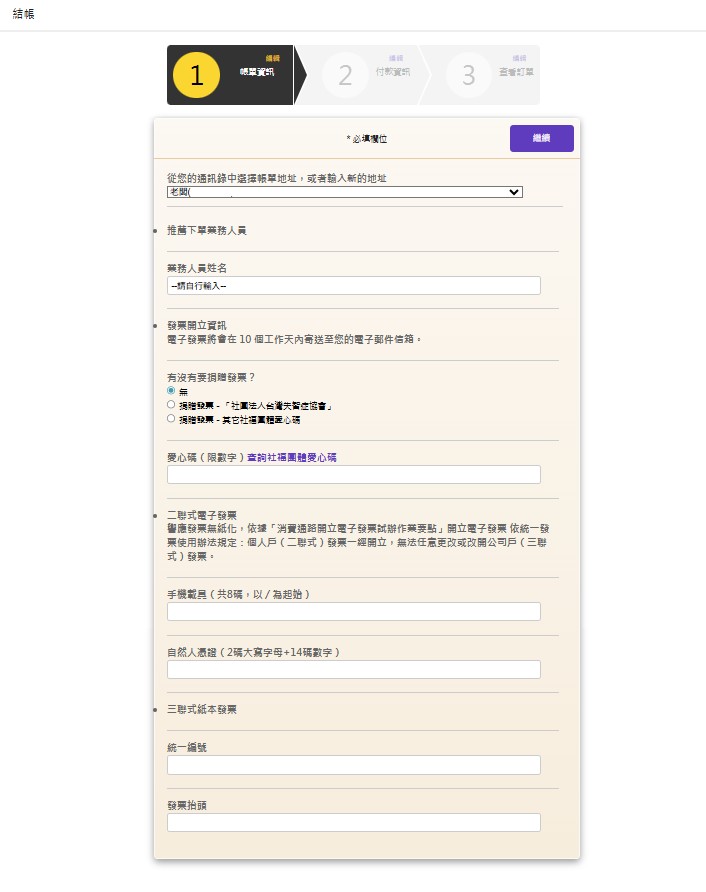Image resolution: width=706 pixels, height=892 pixels.
Task: Select donate invoice 其它社福團體愛心碼 option
Action: click(x=171, y=419)
